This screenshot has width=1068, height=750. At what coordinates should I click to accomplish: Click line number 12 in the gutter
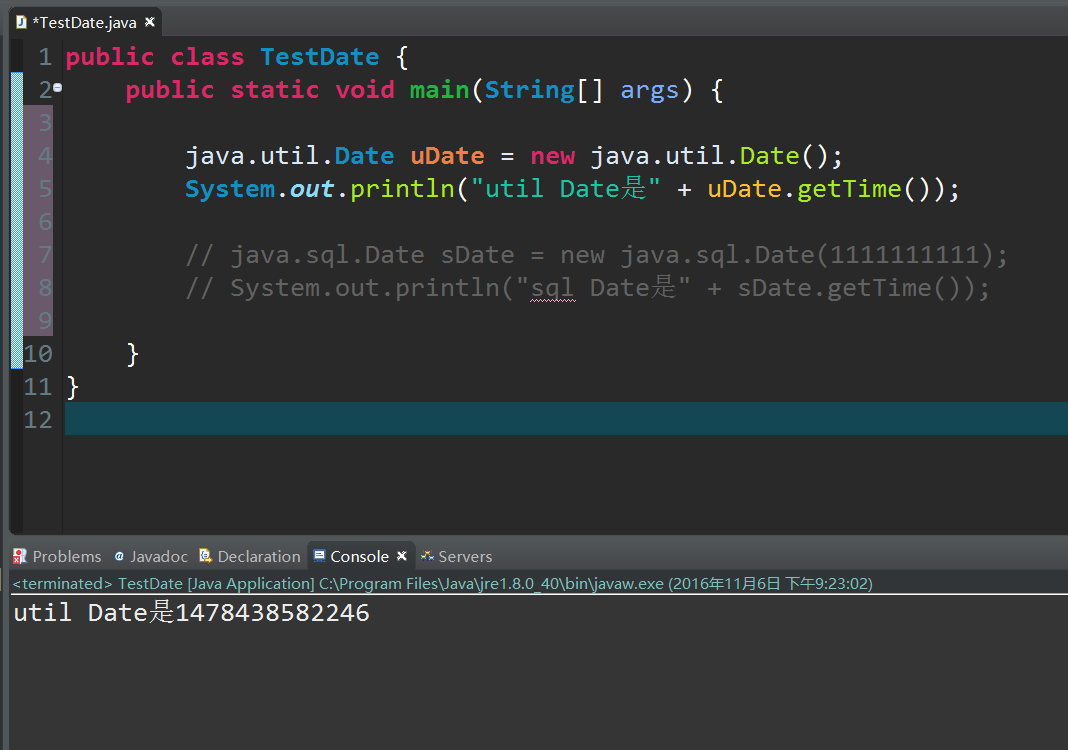click(x=38, y=420)
